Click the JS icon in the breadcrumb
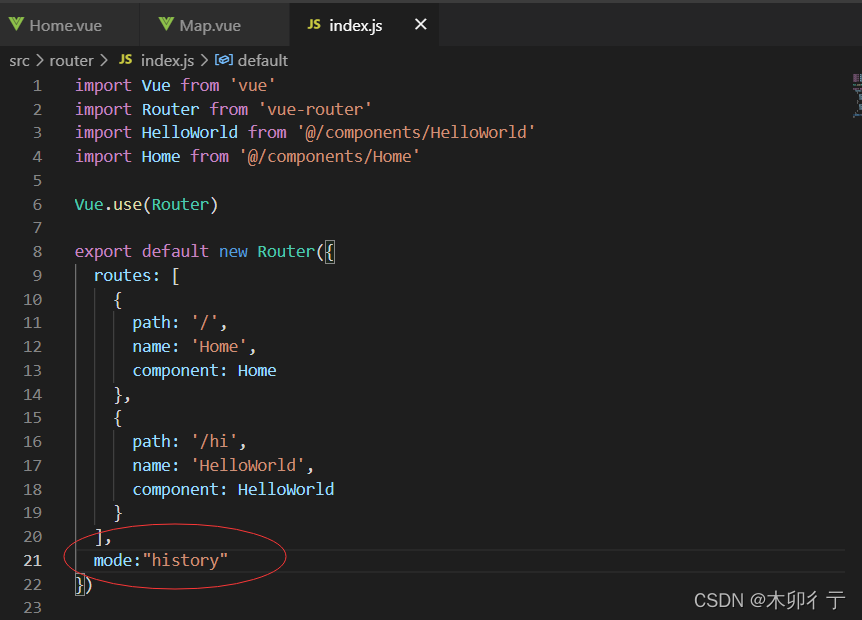This screenshot has width=862, height=620. tap(126, 59)
